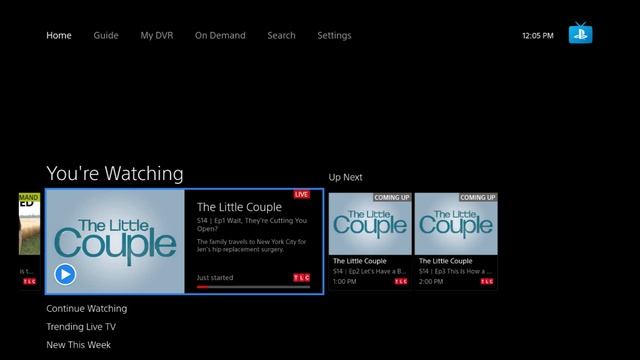Select the Trending Live TV row
Screen dimensions: 640x360
pyautogui.click(x=81, y=327)
